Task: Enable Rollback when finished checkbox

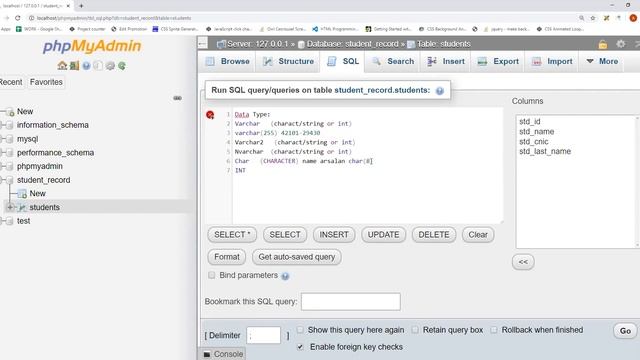Action: (494, 330)
